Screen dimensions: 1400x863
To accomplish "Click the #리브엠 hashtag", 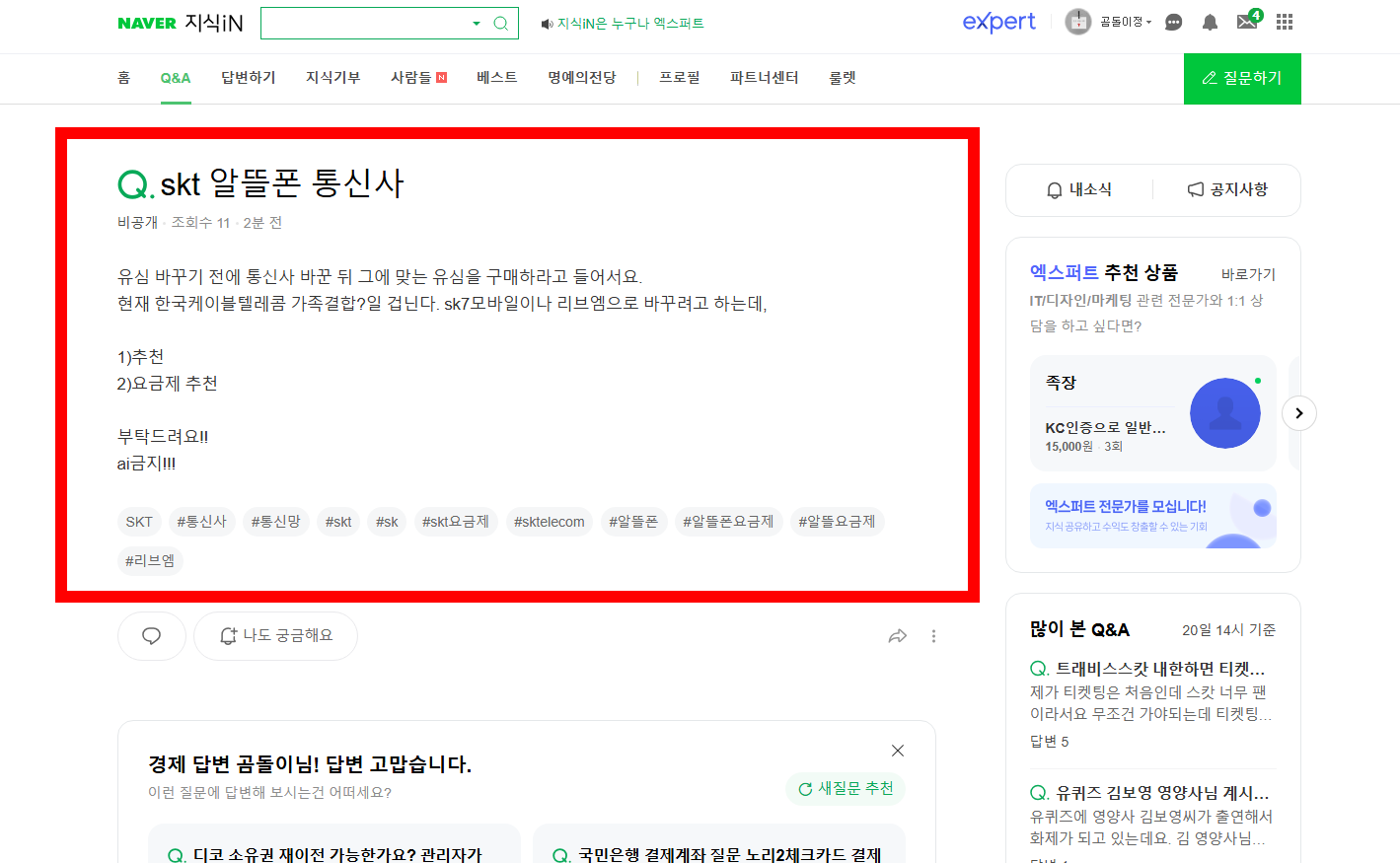I will point(150,561).
